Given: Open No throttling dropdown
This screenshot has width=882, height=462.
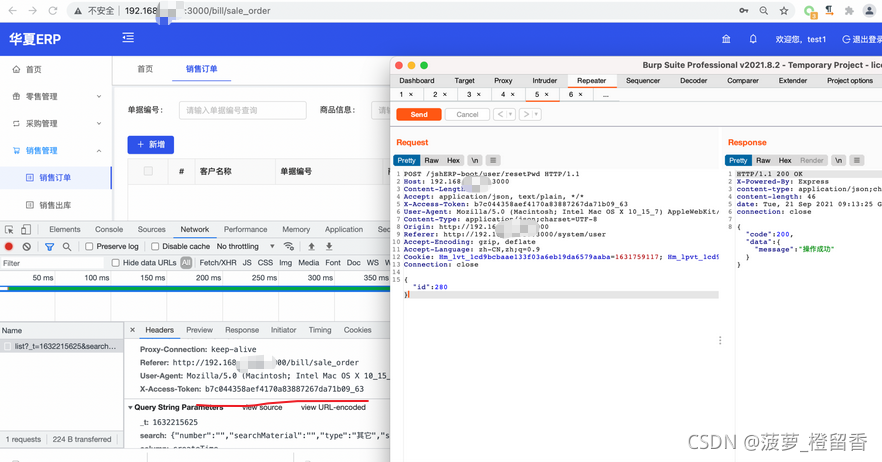Looking at the screenshot, I should coord(246,246).
